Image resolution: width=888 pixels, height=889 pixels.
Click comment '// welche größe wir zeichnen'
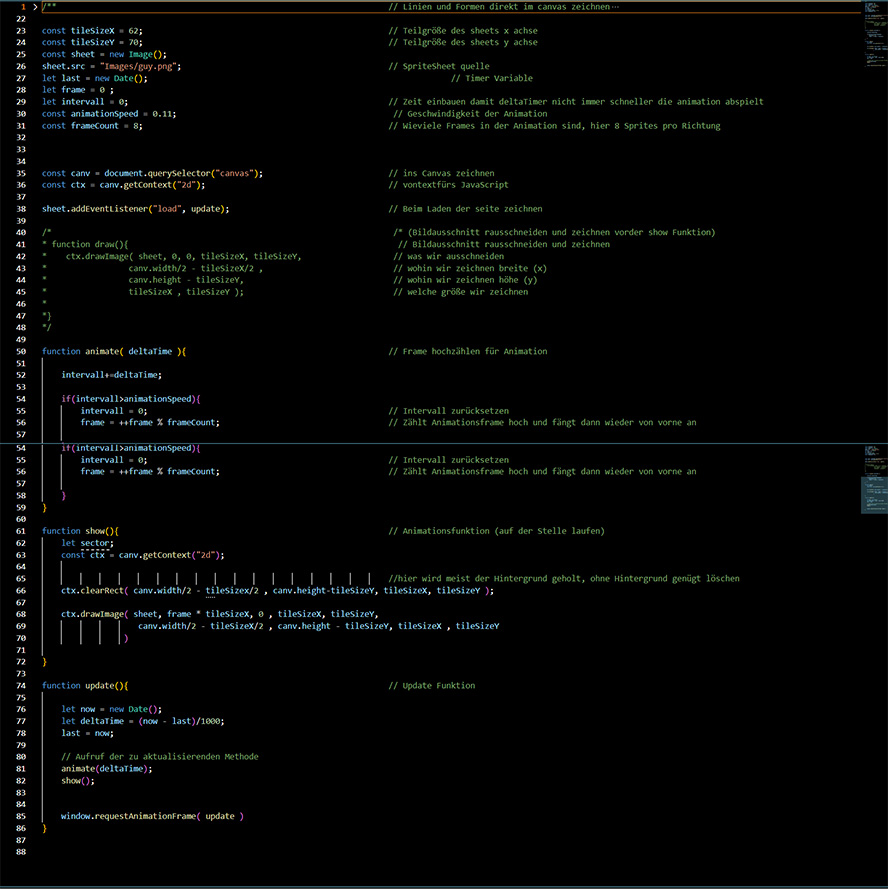[460, 292]
